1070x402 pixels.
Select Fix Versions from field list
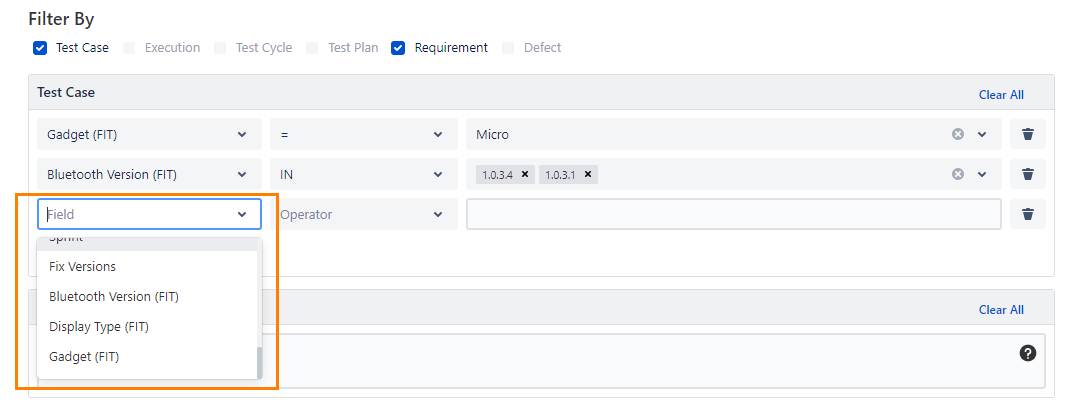(x=83, y=267)
